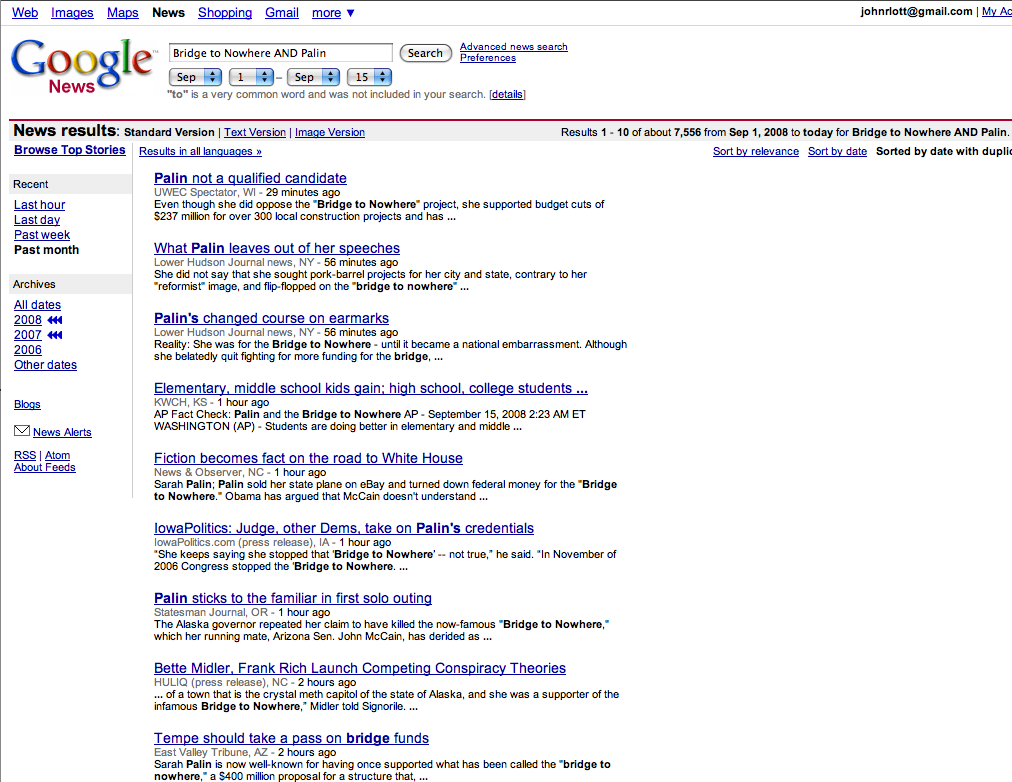Screen dimensions: 1012x782
Task: Open the 2008 archive link
Action: pos(28,320)
